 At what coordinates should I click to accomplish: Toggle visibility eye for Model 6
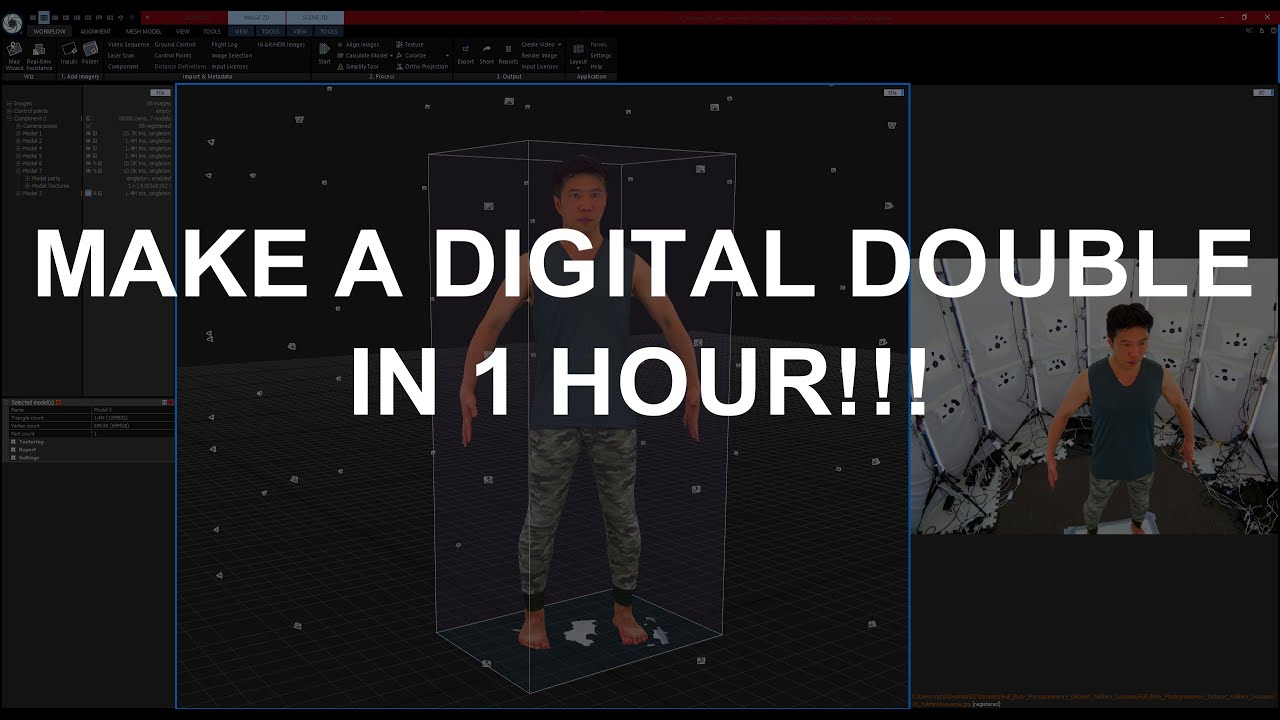(x=88, y=163)
